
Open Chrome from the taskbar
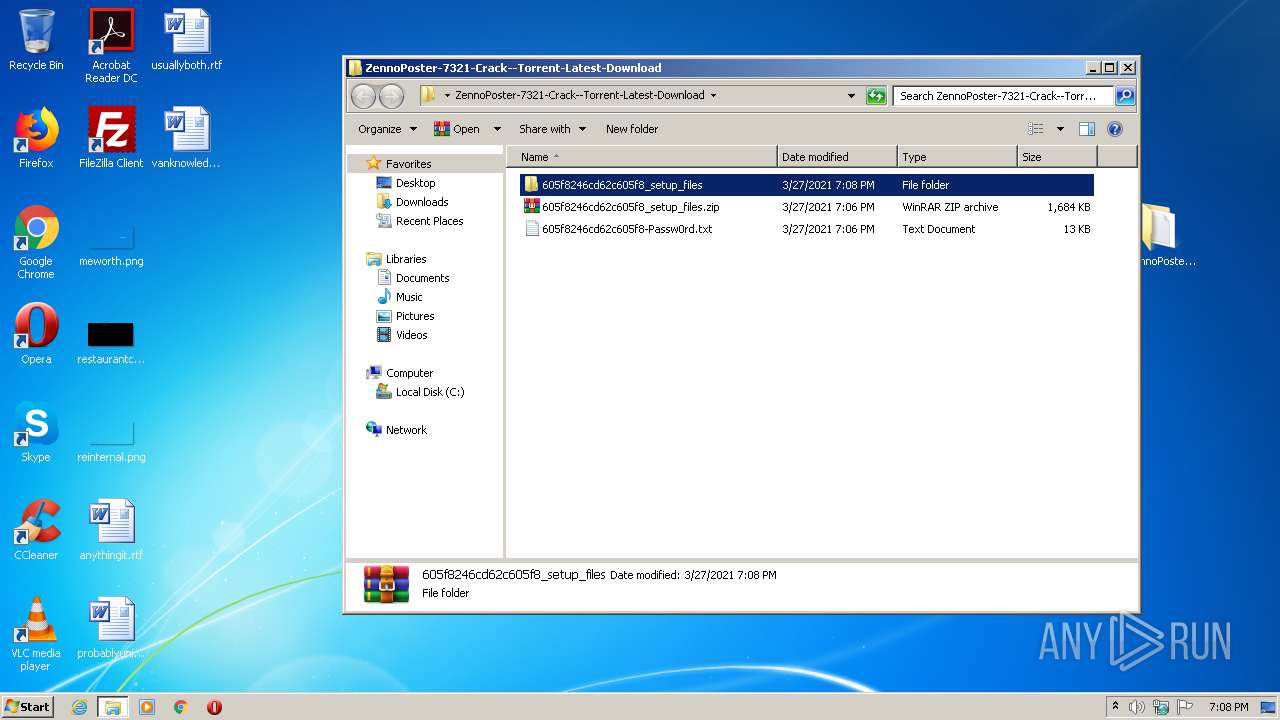181,707
